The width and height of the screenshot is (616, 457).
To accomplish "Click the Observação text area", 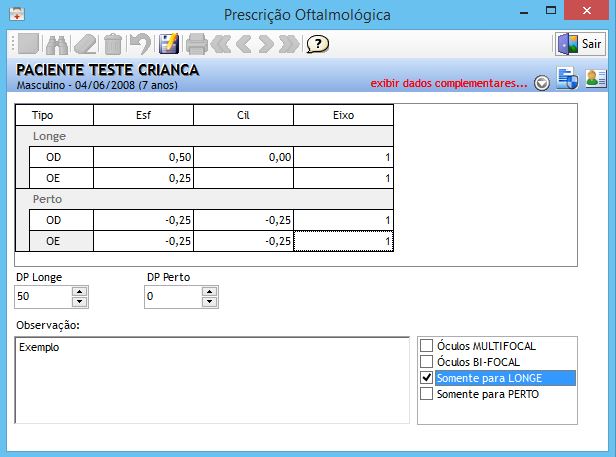I will pos(212,380).
